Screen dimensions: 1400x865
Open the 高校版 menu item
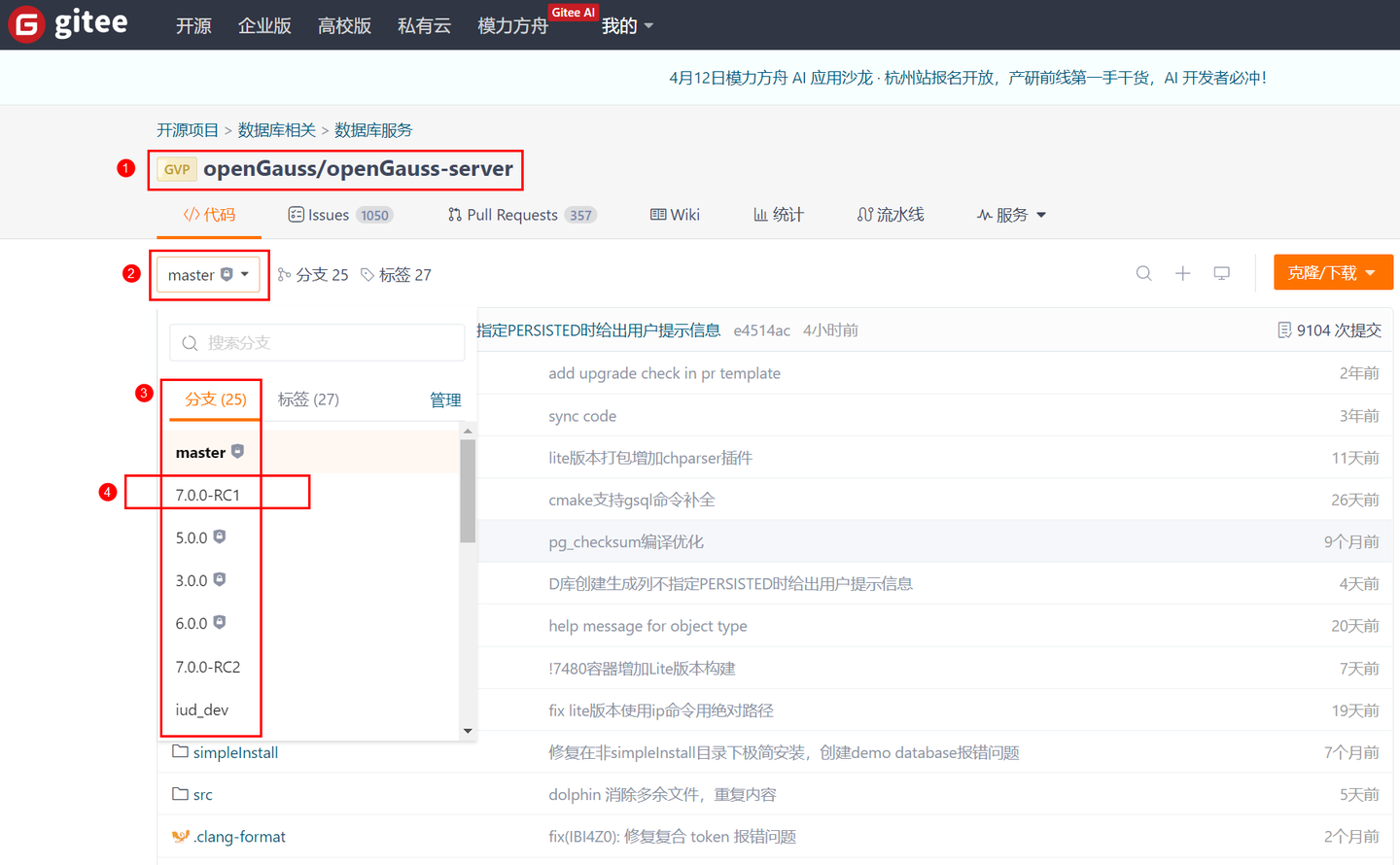point(344,25)
